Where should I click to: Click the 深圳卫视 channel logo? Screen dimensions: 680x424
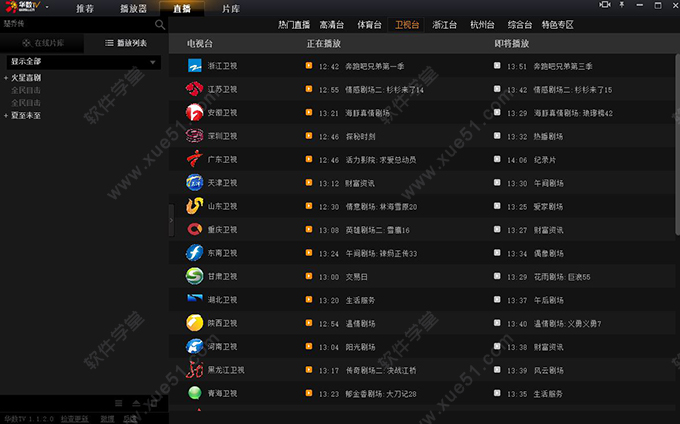194,136
